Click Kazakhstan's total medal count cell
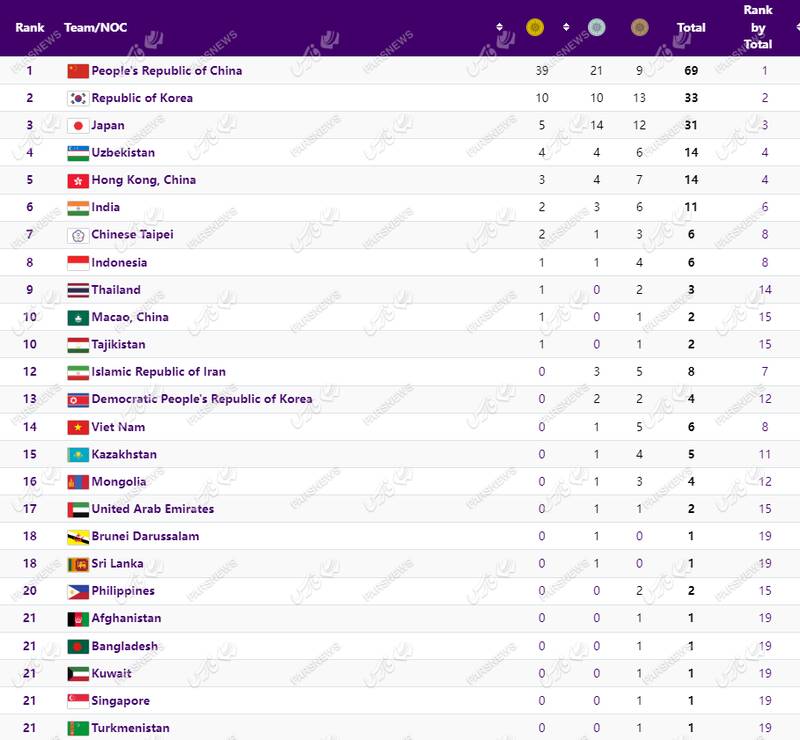Viewport: 800px width, 740px height. click(691, 454)
